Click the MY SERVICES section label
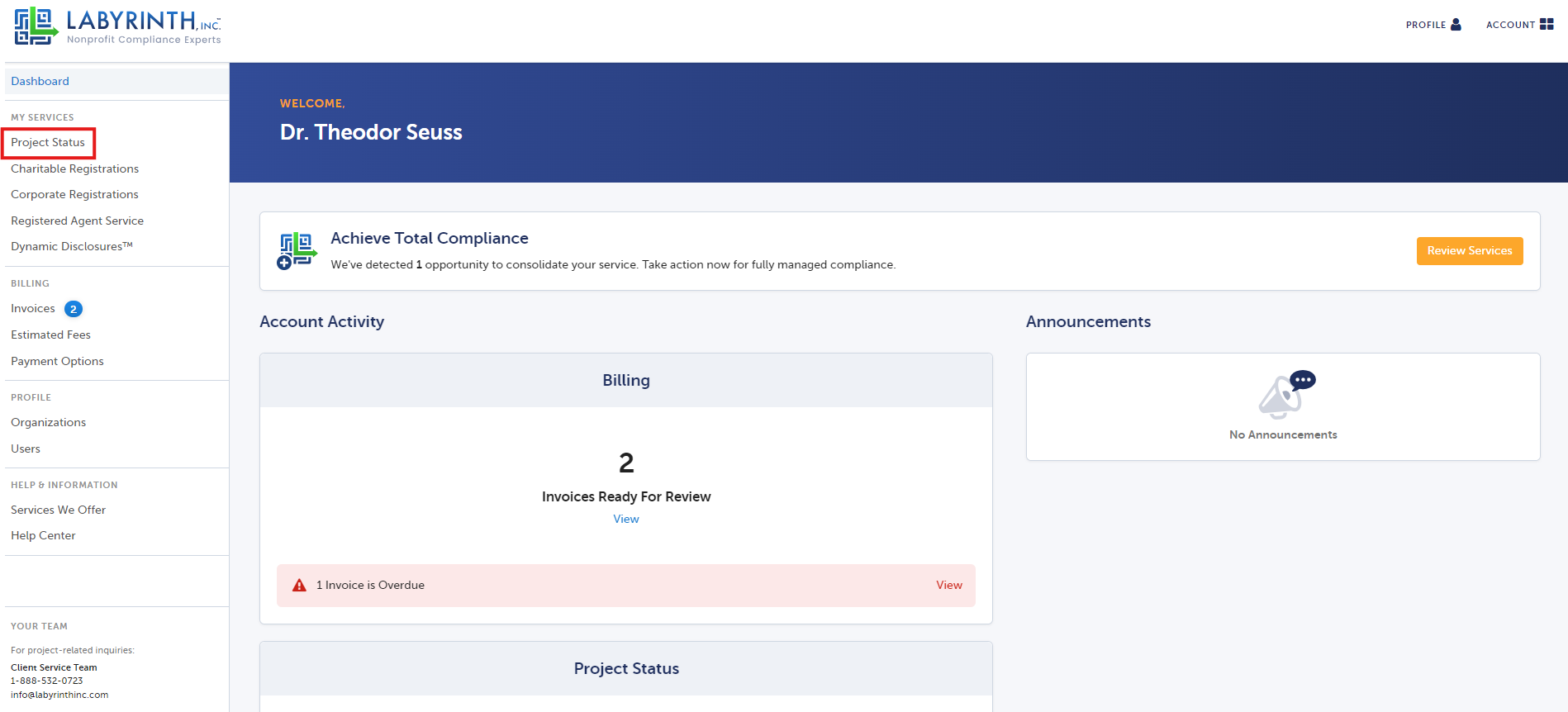 (42, 117)
